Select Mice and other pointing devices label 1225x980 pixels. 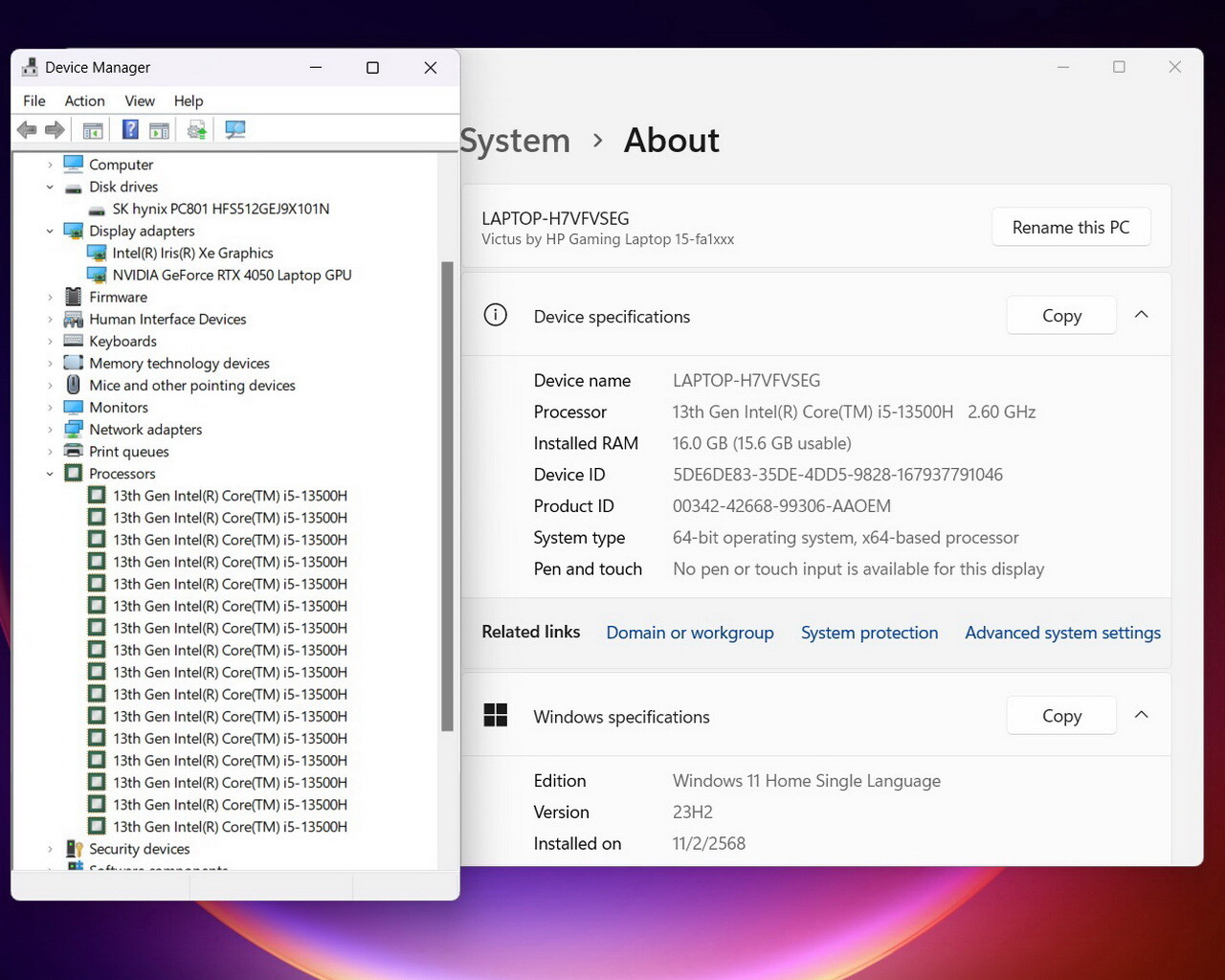pyautogui.click(x=192, y=385)
